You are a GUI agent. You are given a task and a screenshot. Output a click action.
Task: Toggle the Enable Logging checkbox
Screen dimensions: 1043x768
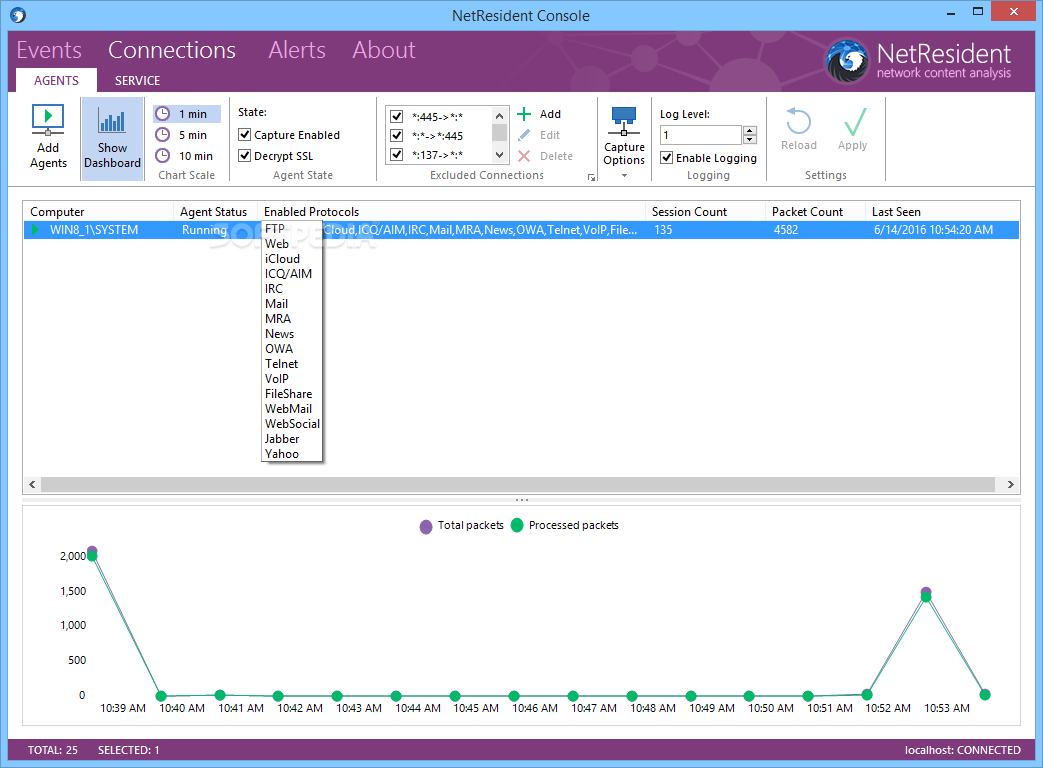click(667, 158)
